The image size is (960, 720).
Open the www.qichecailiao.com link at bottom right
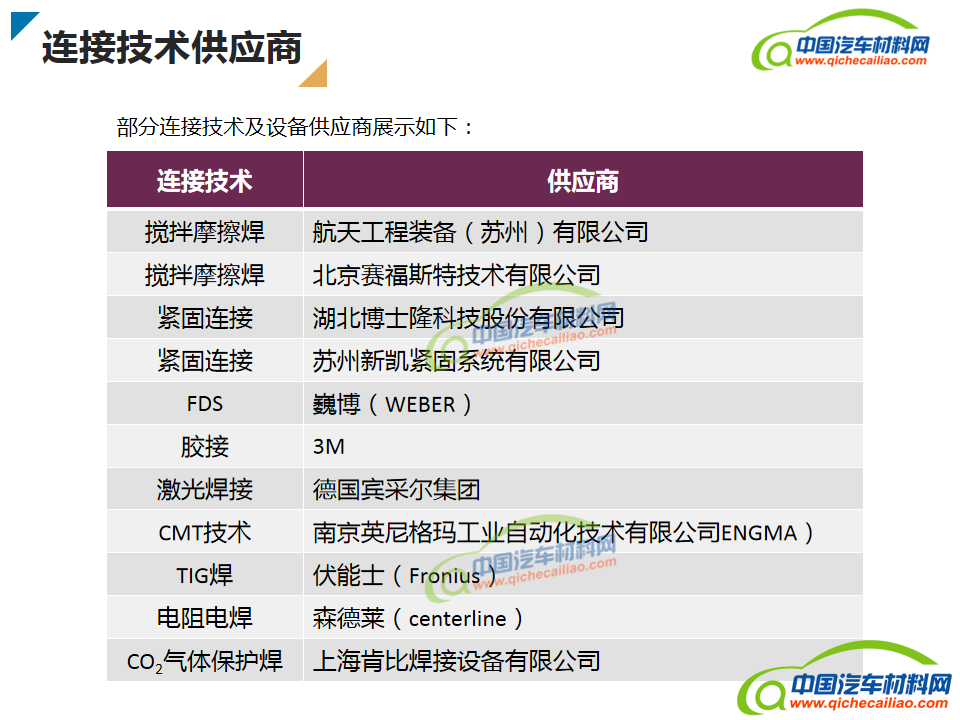[861, 703]
